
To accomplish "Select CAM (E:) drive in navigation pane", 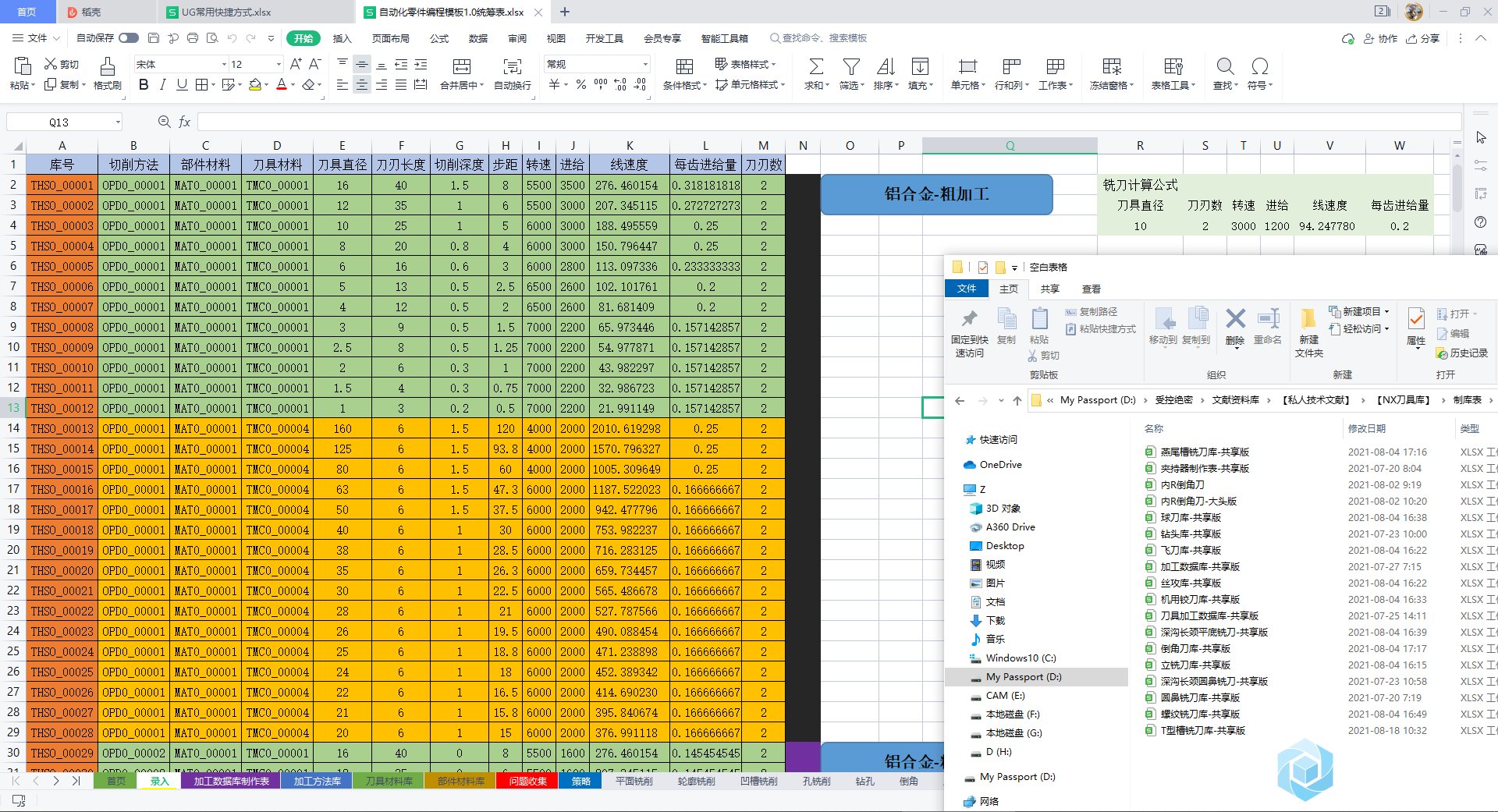I will (x=1005, y=695).
